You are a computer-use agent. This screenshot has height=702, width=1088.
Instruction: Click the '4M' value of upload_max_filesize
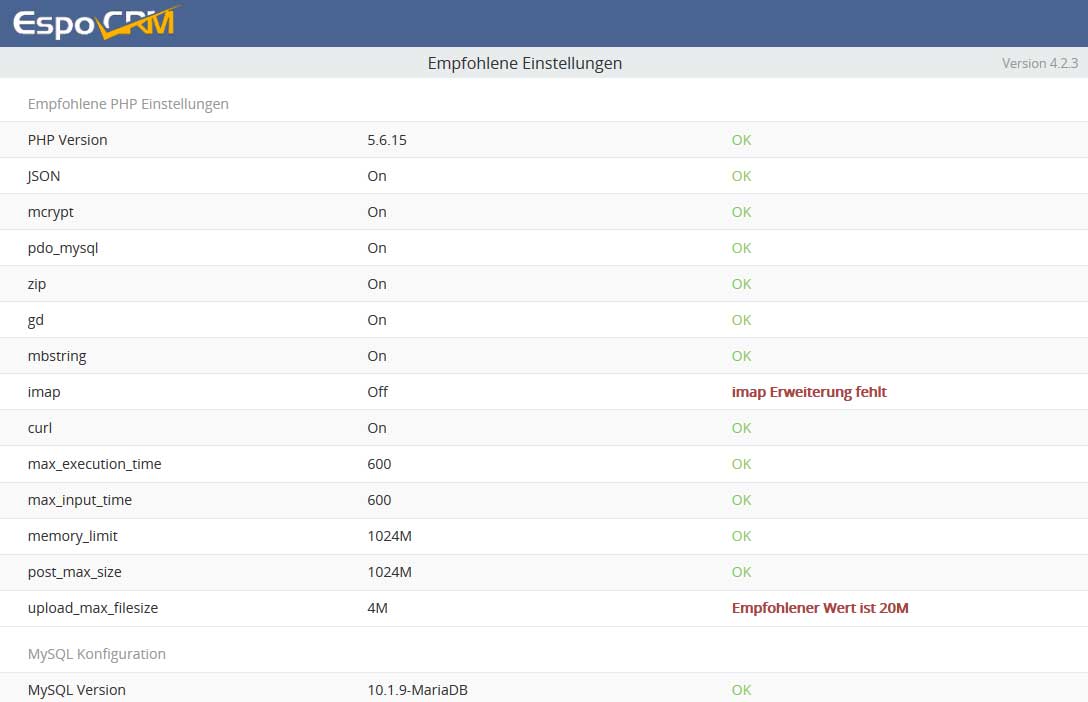point(378,607)
